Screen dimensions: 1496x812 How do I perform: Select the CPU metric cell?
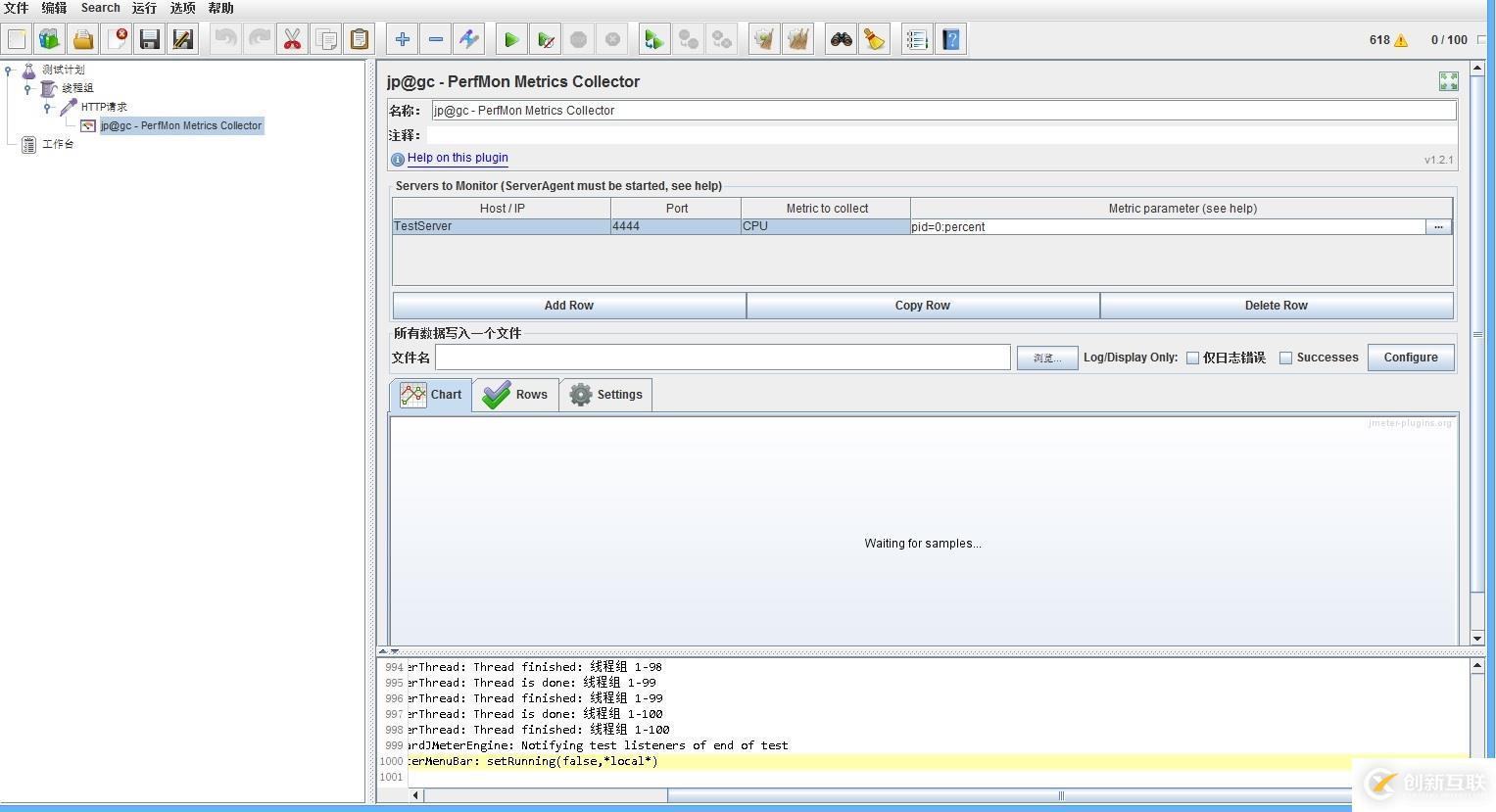826,226
